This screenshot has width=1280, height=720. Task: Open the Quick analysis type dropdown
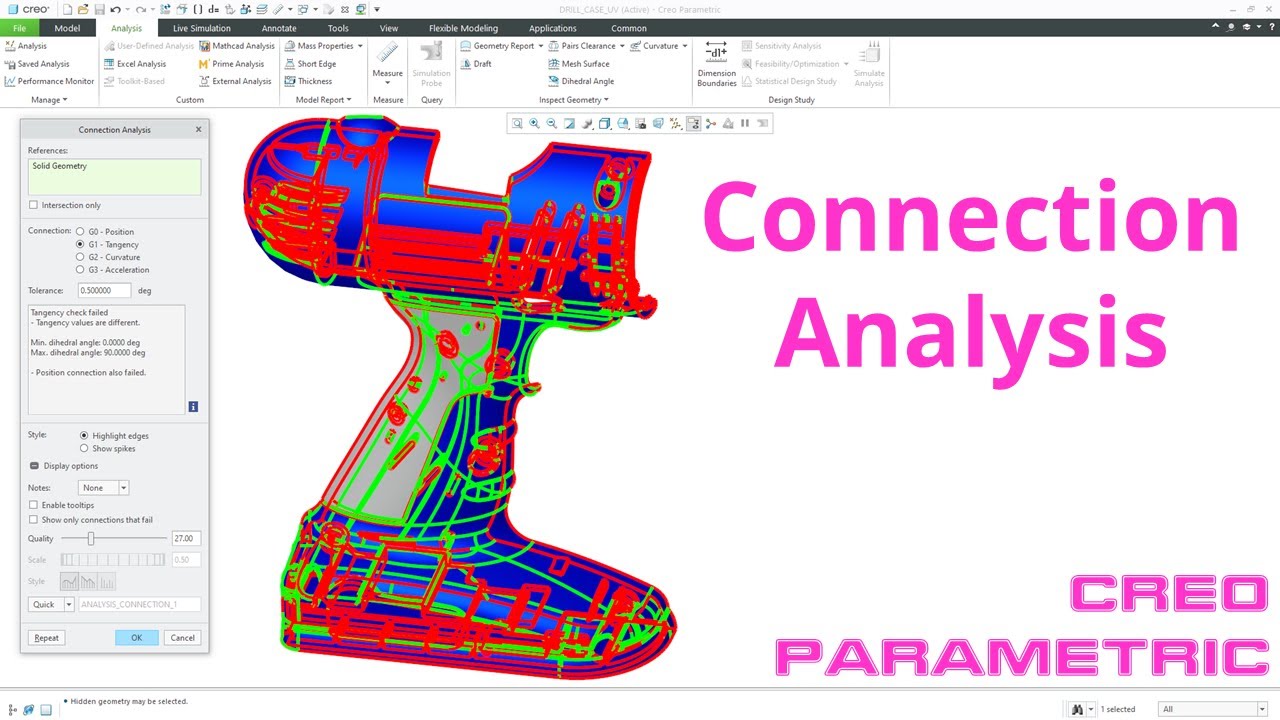[x=69, y=605]
